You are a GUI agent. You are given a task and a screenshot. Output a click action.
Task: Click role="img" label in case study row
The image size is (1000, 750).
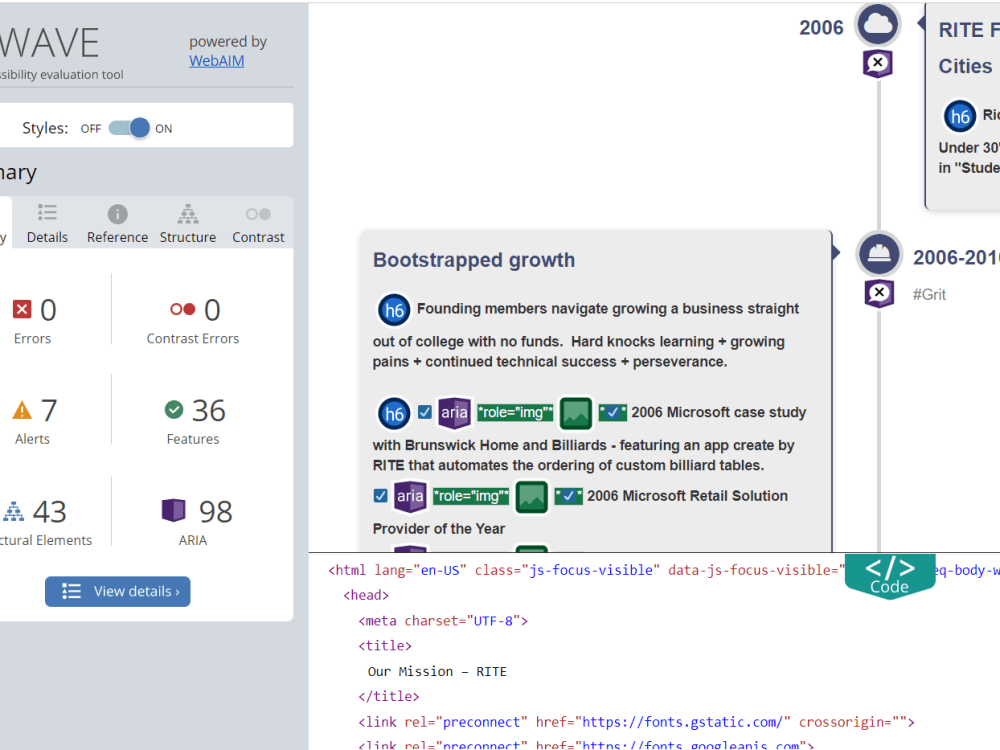coord(515,413)
